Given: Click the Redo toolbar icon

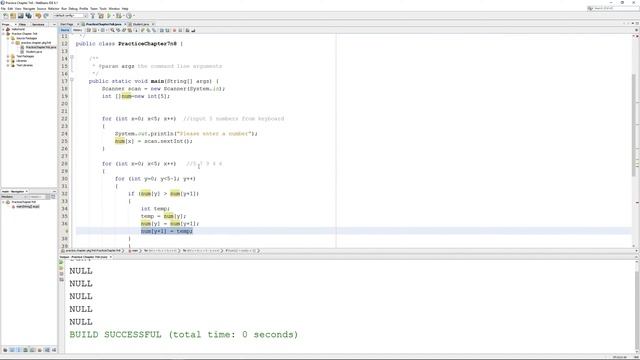Looking at the screenshot, I should pos(46,16).
